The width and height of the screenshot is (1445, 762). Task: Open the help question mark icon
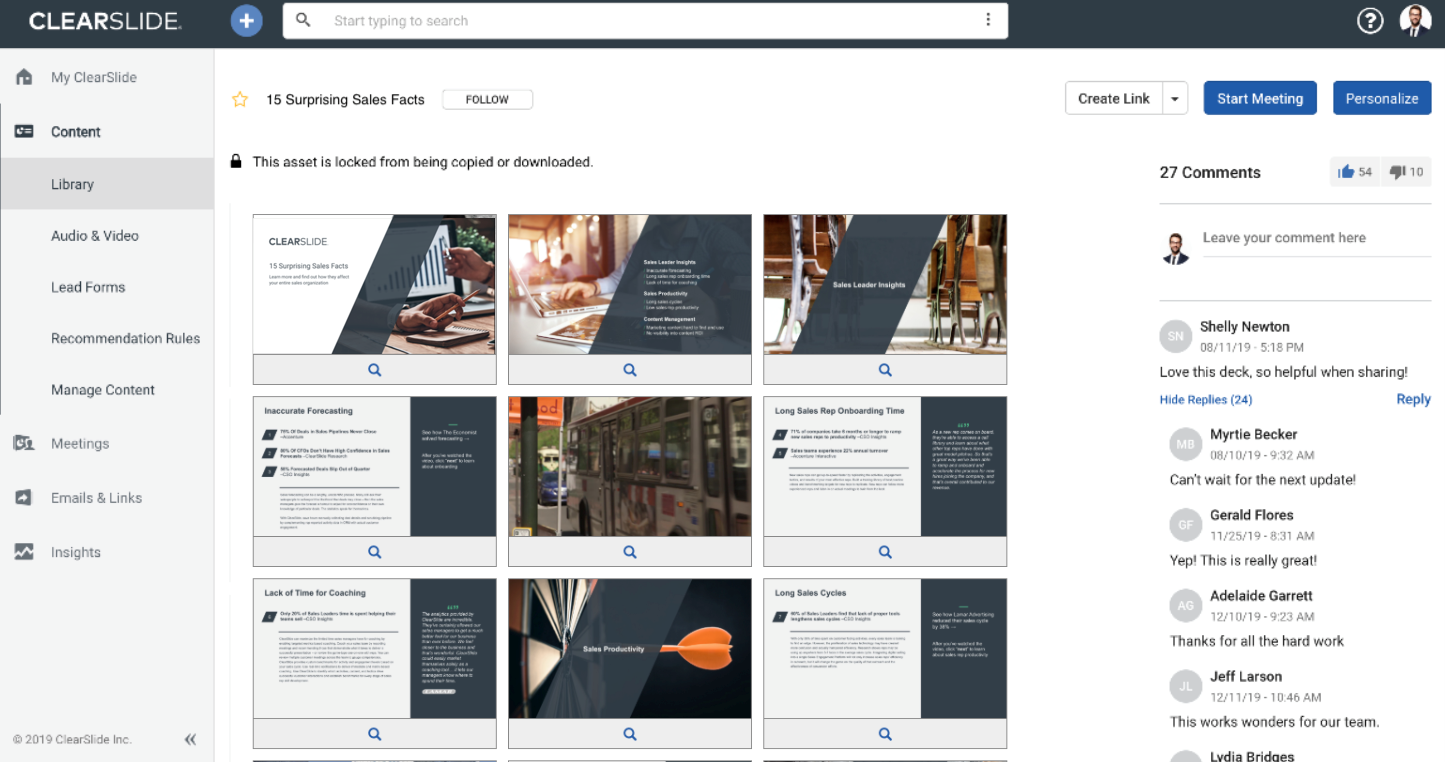tap(1370, 20)
